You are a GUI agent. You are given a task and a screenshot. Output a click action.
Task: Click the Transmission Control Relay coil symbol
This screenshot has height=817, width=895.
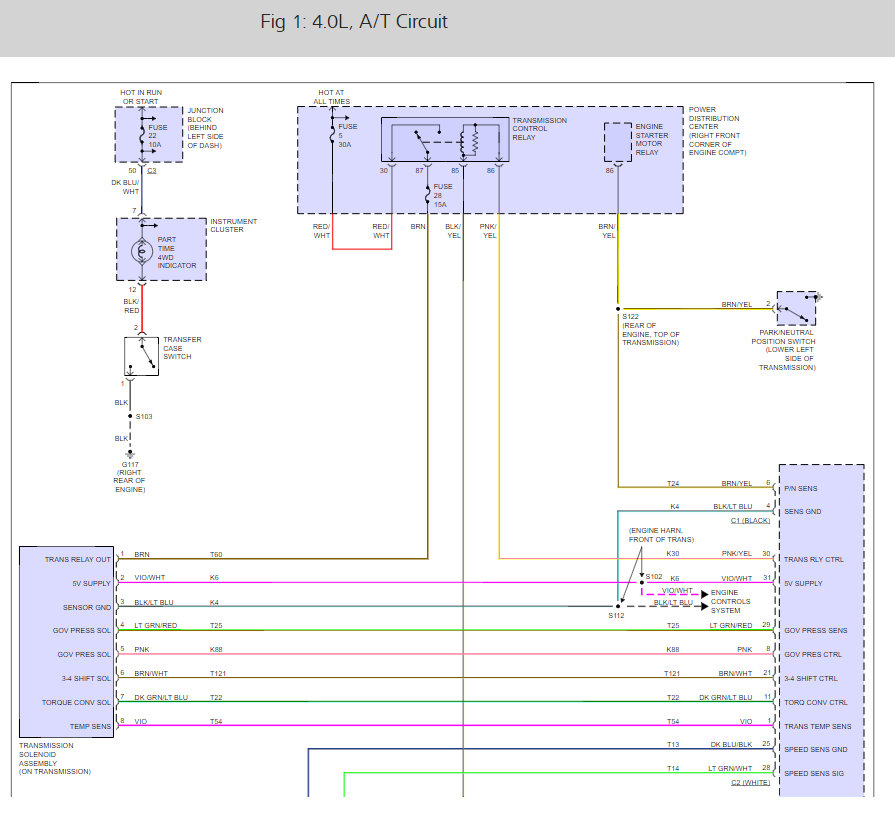click(472, 140)
